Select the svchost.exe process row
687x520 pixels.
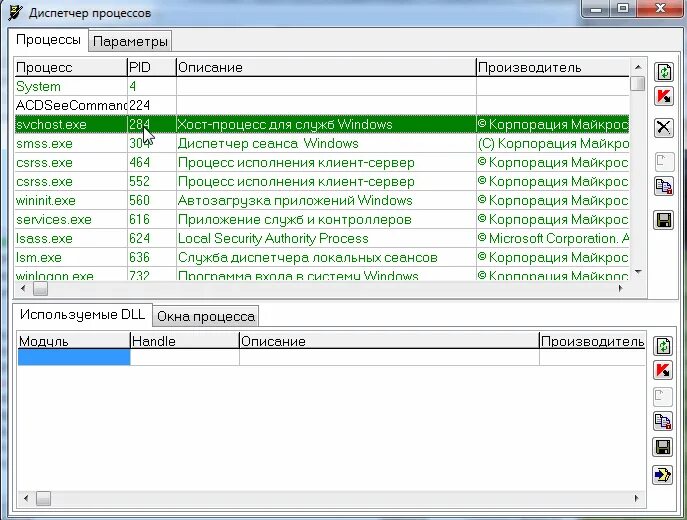point(322,124)
